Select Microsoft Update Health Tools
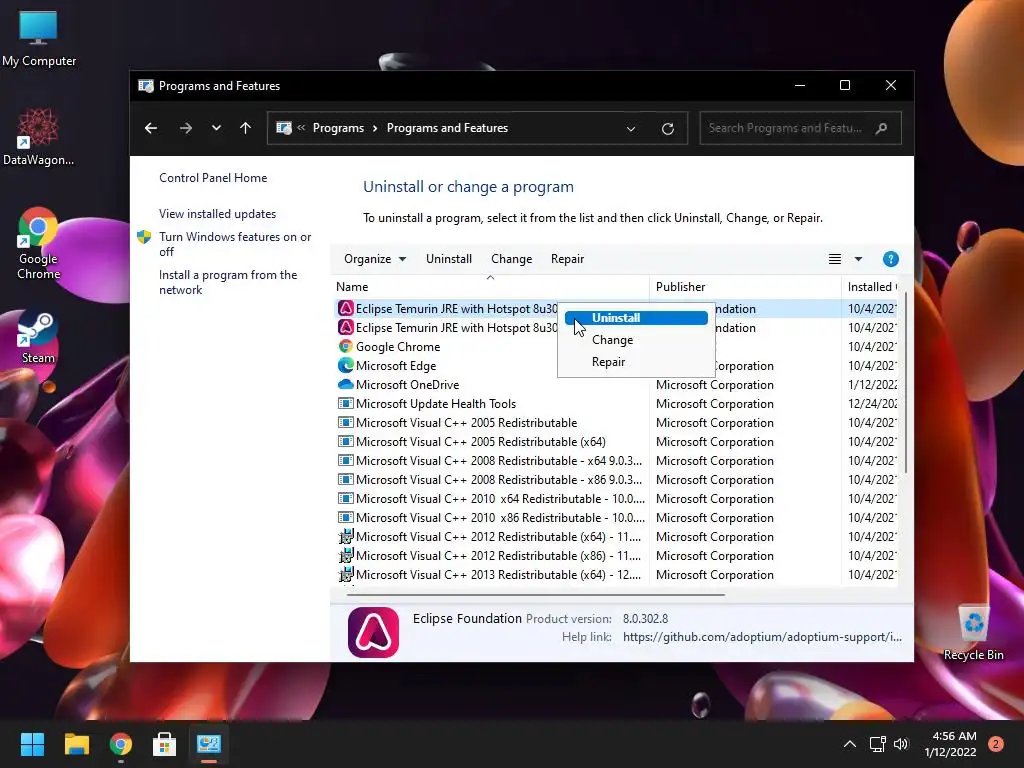Screen dimensions: 1024x768 tap(436, 404)
